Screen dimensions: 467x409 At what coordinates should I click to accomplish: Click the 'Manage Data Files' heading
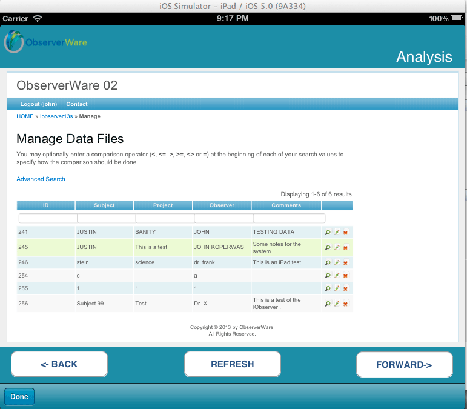pos(70,139)
